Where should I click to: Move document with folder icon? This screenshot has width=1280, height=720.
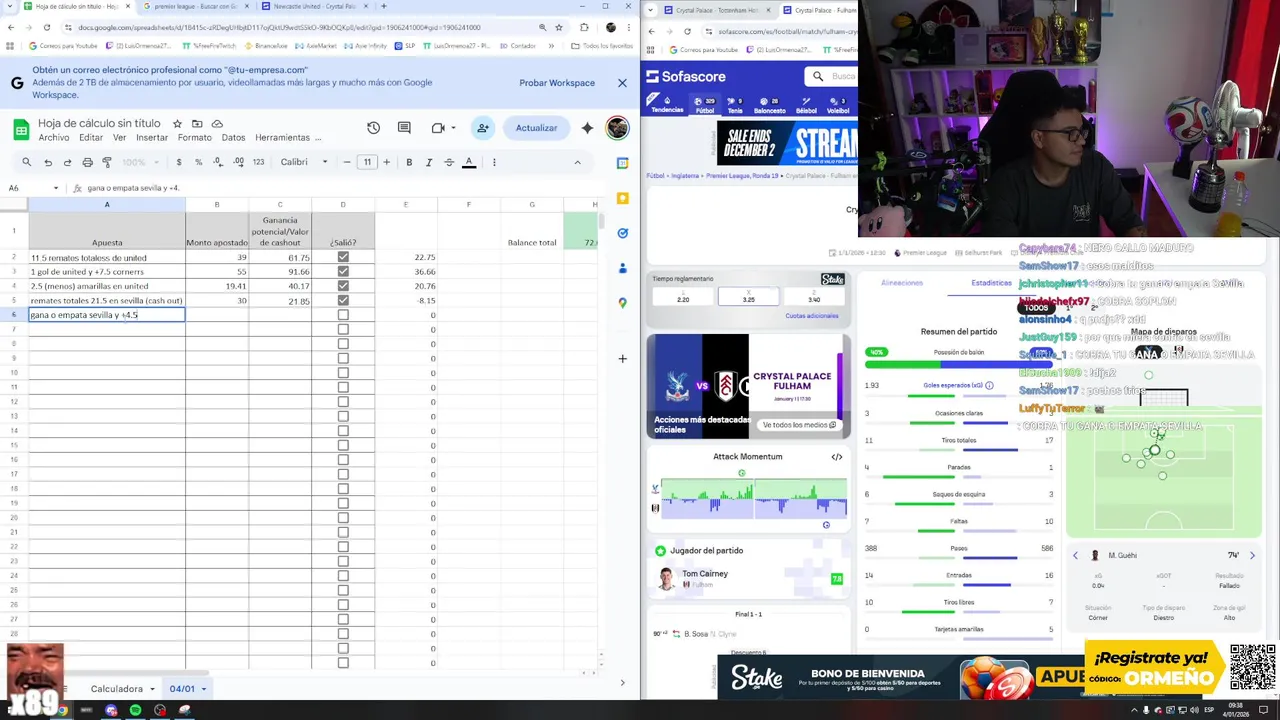coord(197,124)
